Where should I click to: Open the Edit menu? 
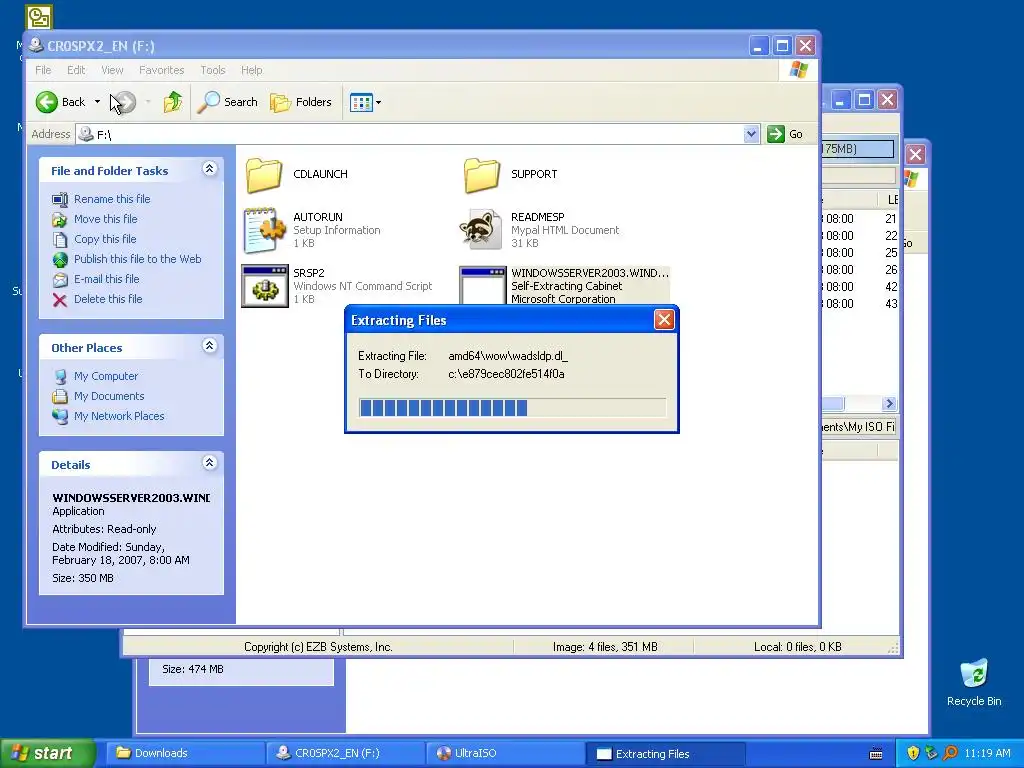pos(76,70)
